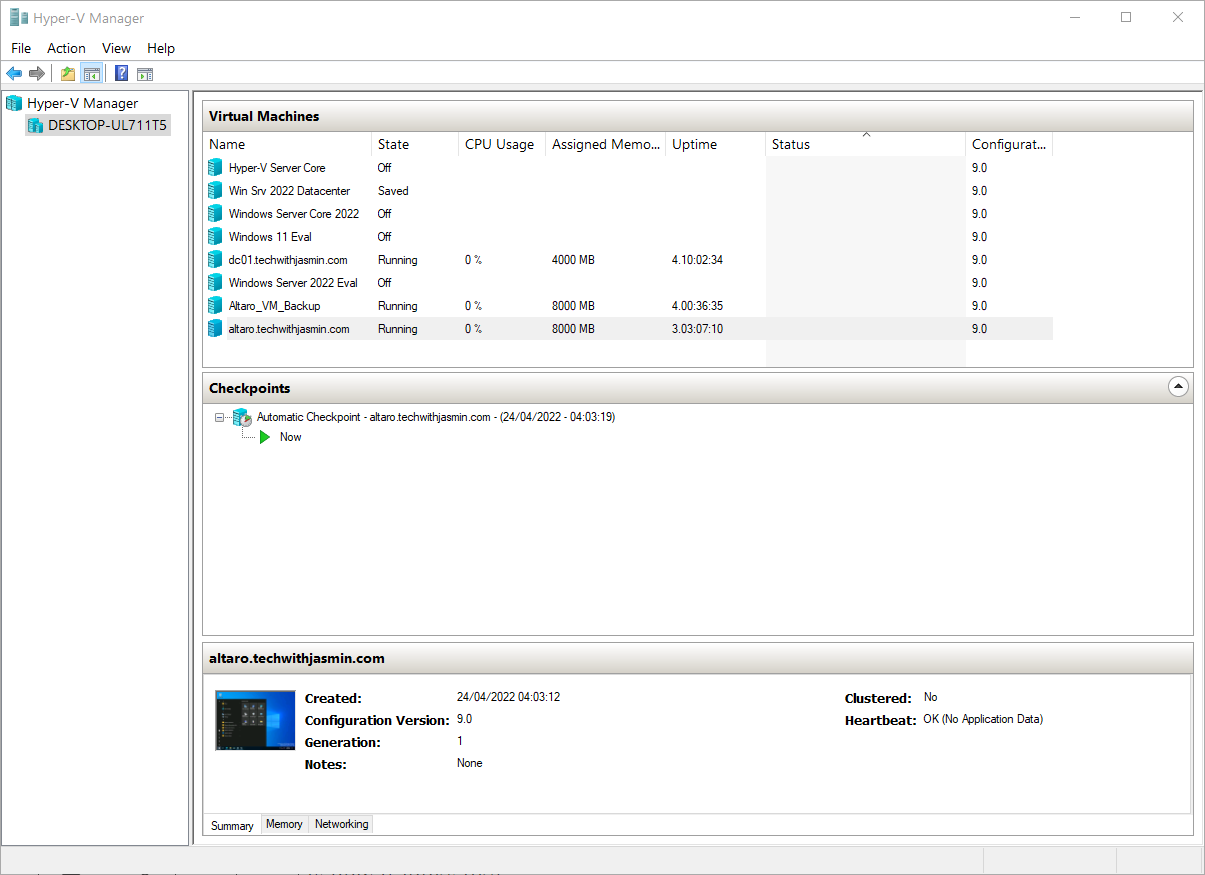Image resolution: width=1205 pixels, height=875 pixels.
Task: Collapse the Checkpoints pane with round arrow
Action: tap(1178, 387)
